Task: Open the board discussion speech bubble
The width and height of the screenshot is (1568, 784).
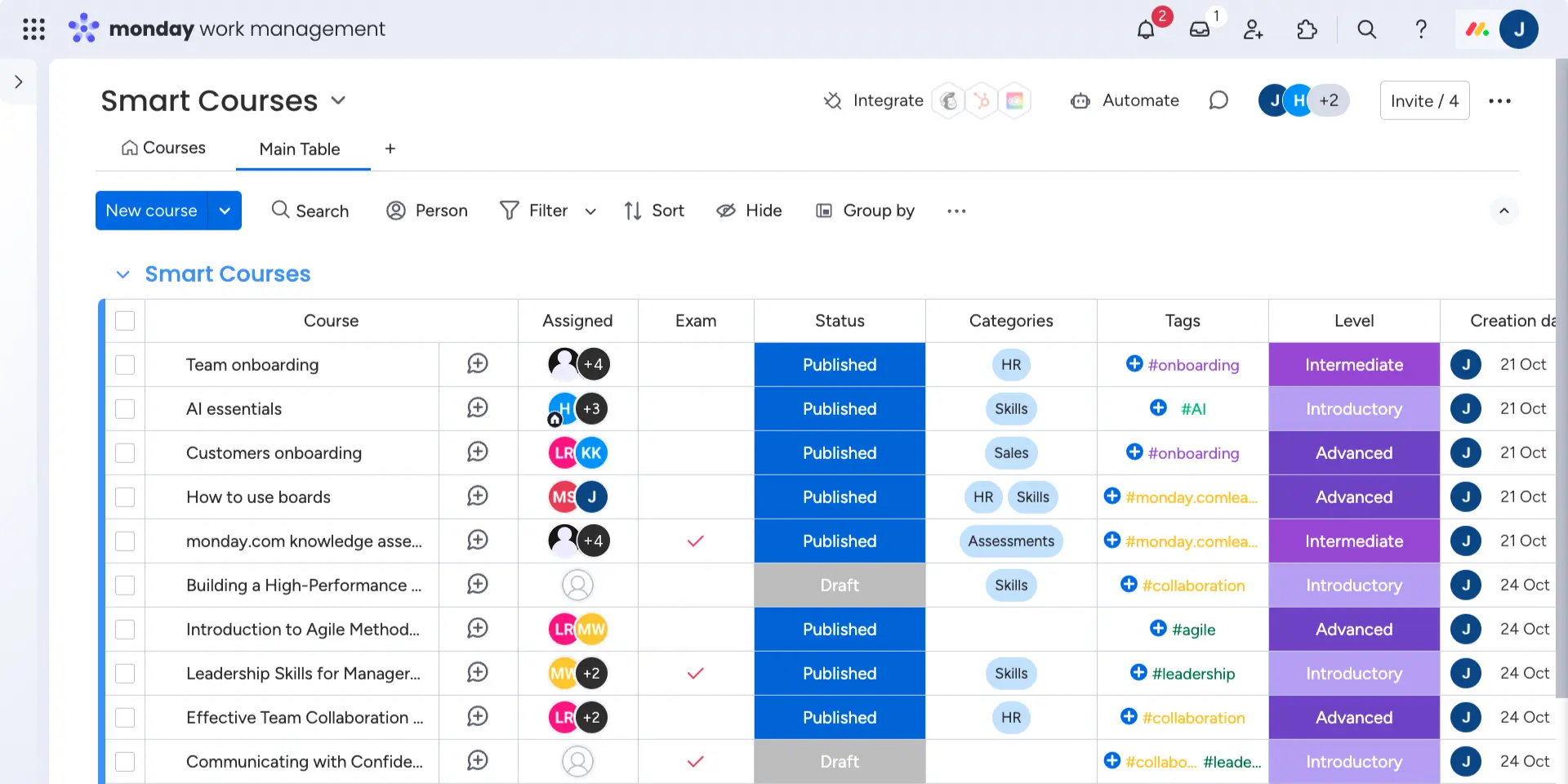Action: pyautogui.click(x=1218, y=100)
